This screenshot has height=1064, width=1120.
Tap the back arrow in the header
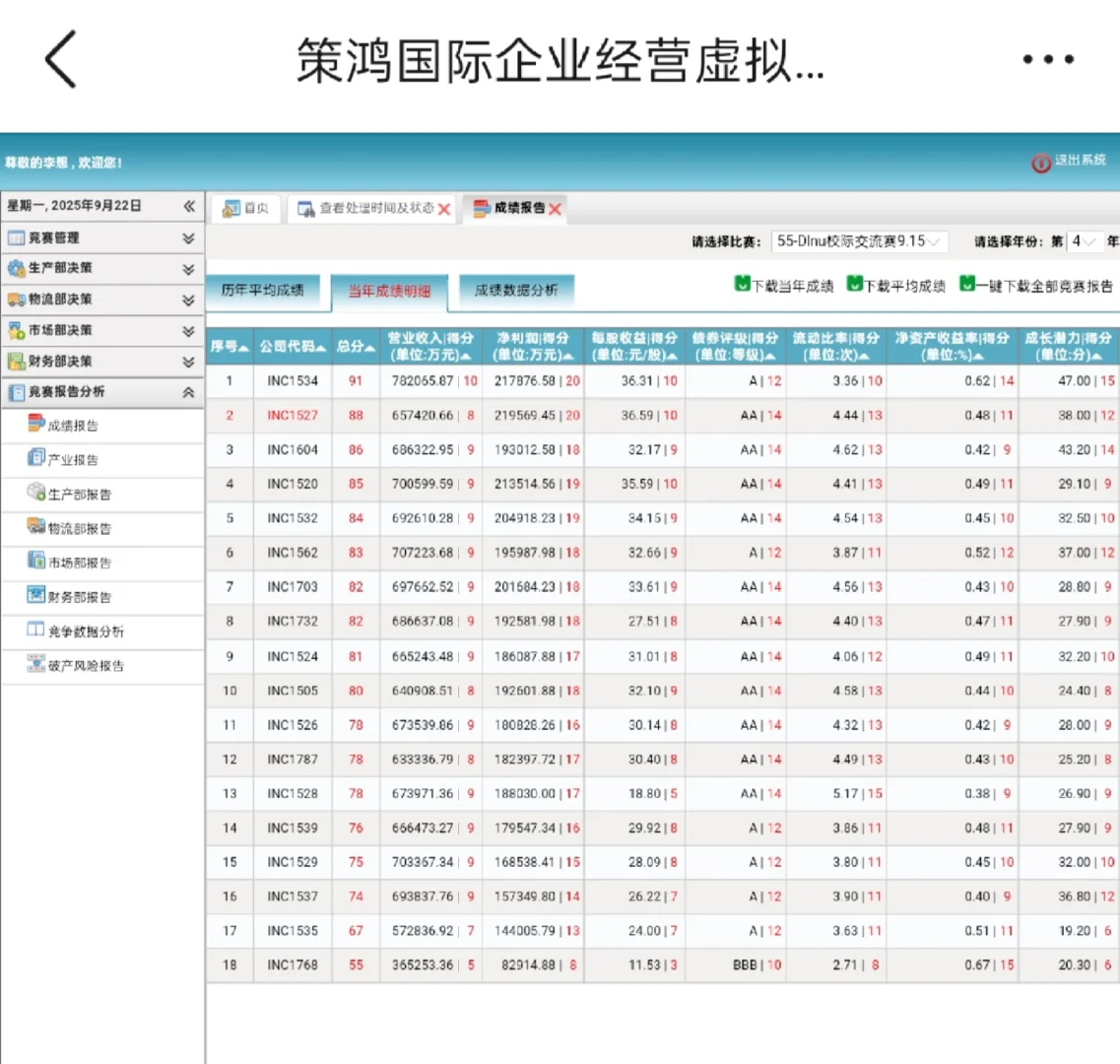pyautogui.click(x=61, y=59)
